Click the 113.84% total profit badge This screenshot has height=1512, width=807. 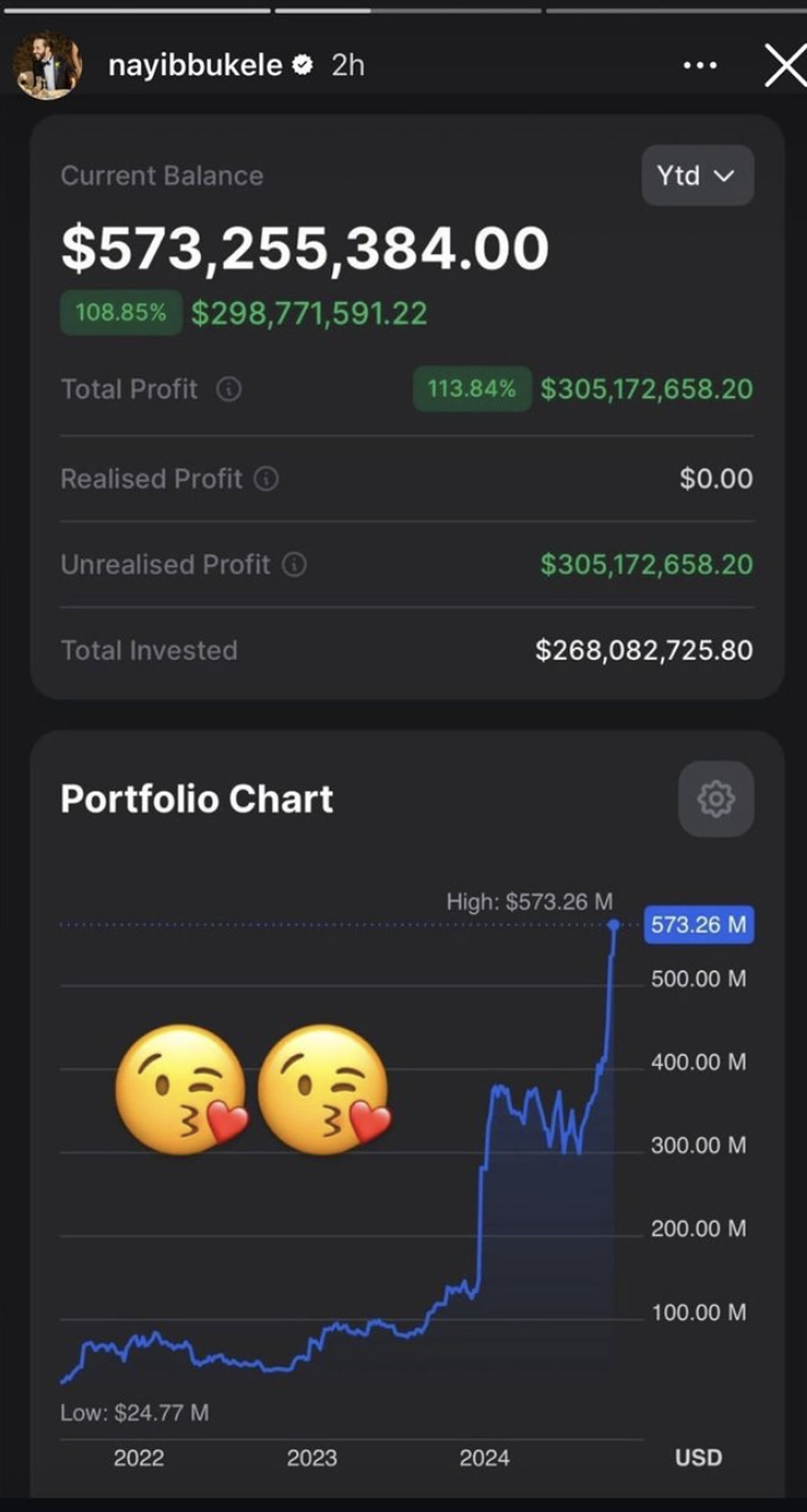472,389
